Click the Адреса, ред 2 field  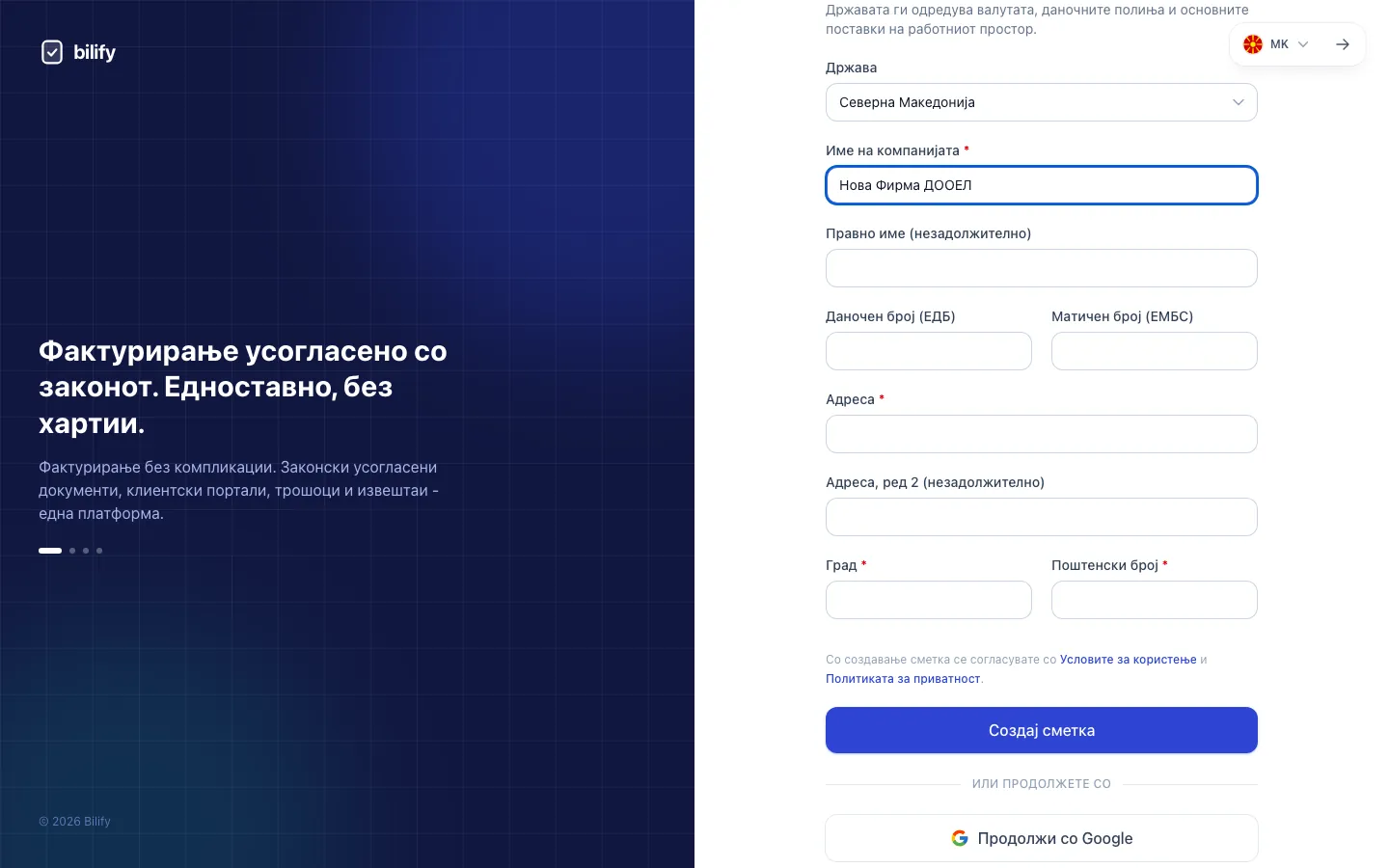coord(1042,517)
